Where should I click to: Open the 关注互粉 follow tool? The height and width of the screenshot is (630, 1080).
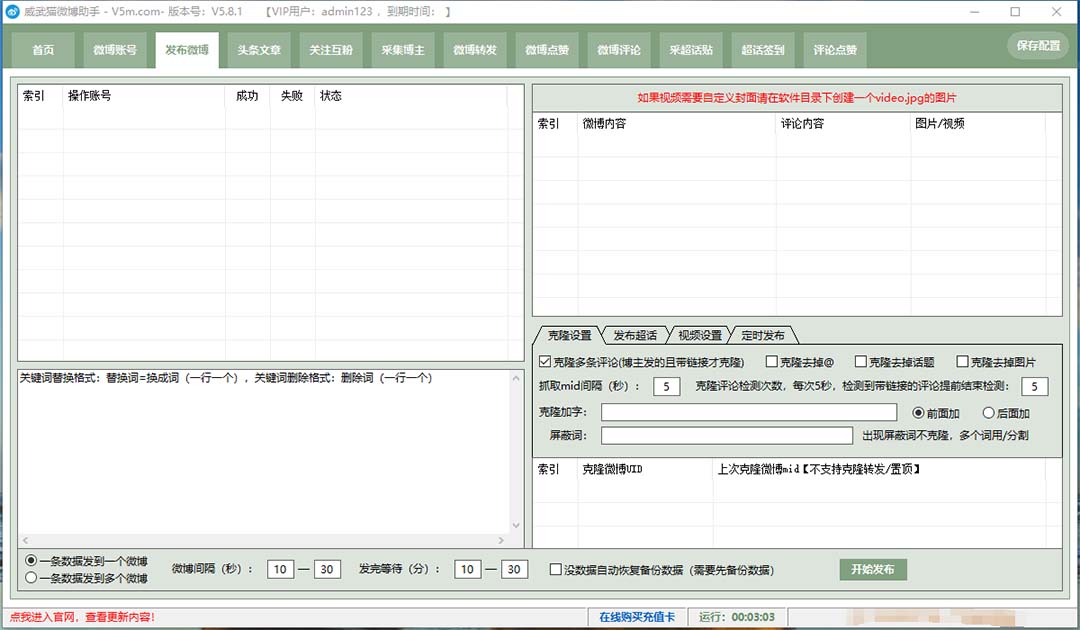point(330,49)
